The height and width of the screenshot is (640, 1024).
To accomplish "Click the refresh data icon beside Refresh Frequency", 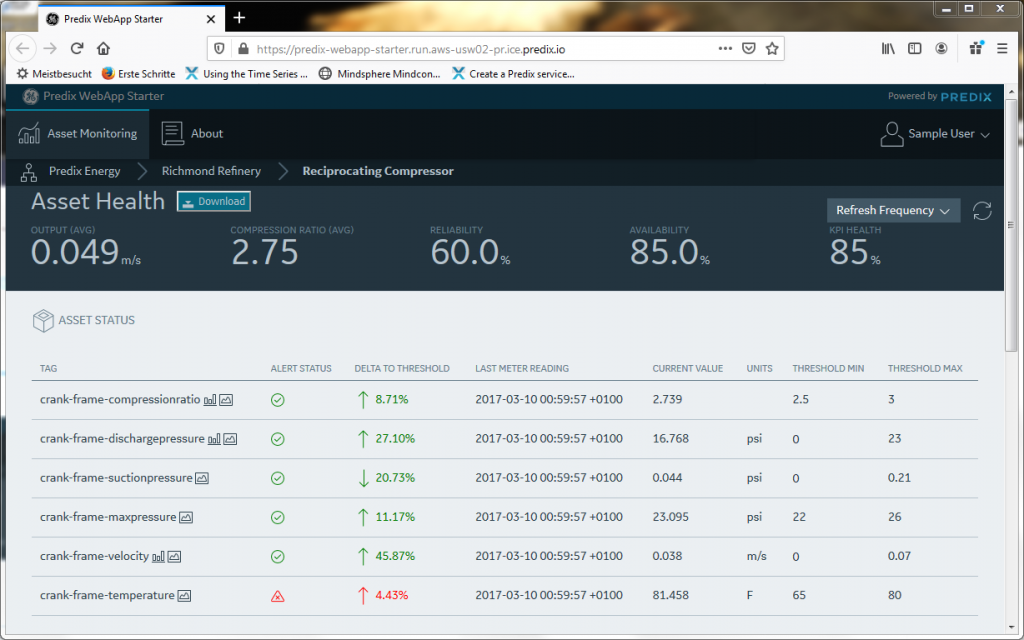I will coord(982,211).
